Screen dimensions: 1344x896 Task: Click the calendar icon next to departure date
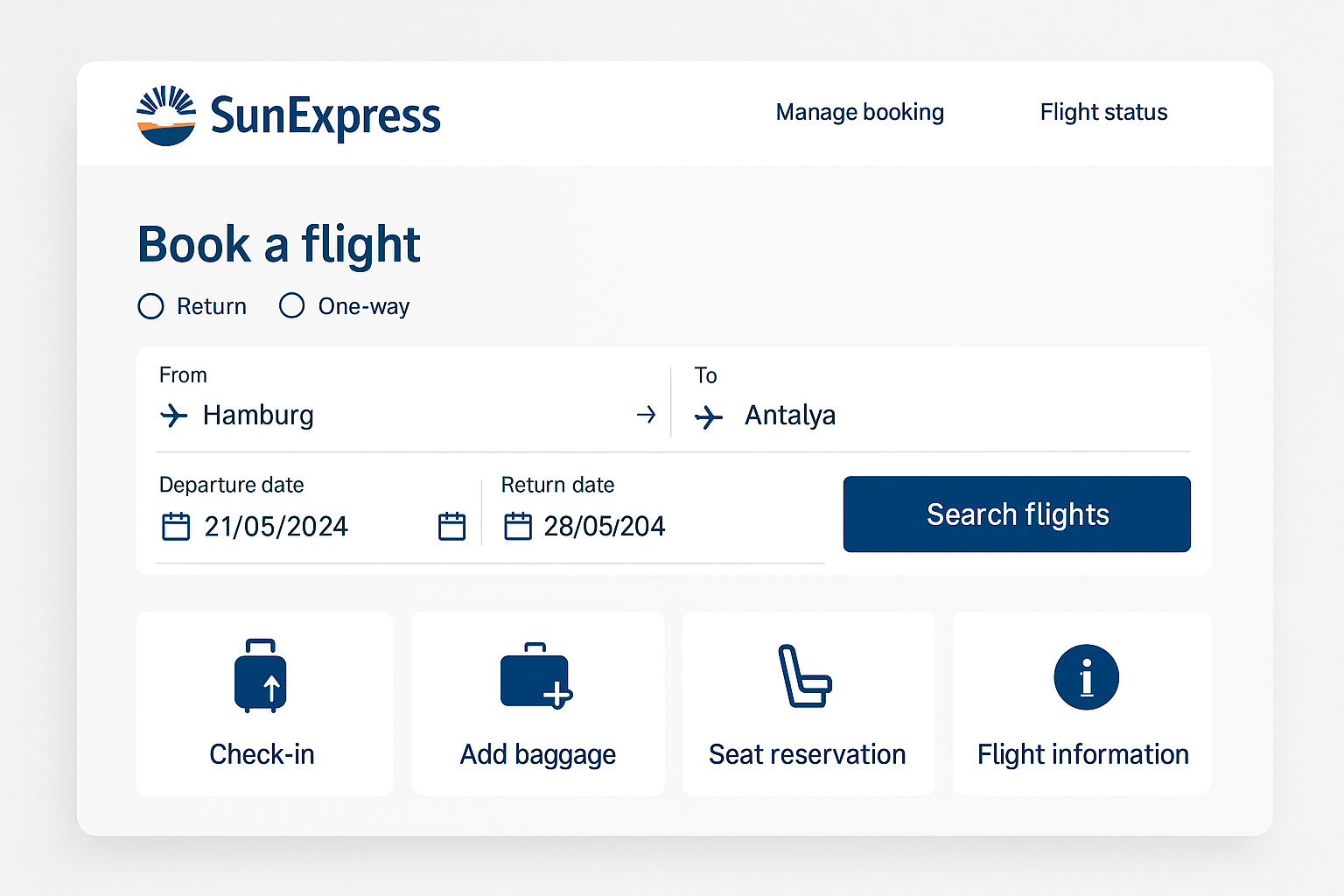tap(175, 525)
